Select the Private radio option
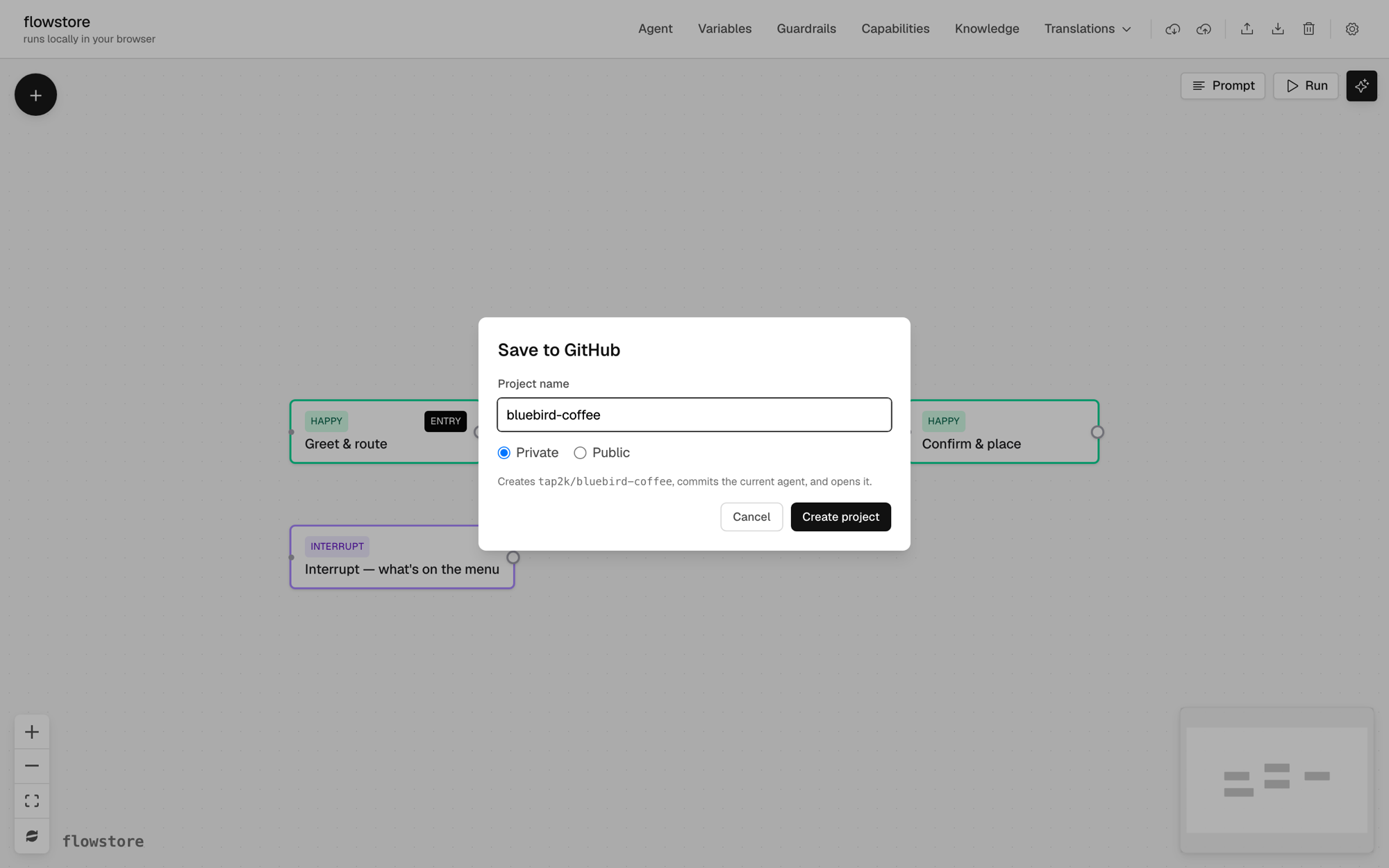 pyautogui.click(x=504, y=453)
